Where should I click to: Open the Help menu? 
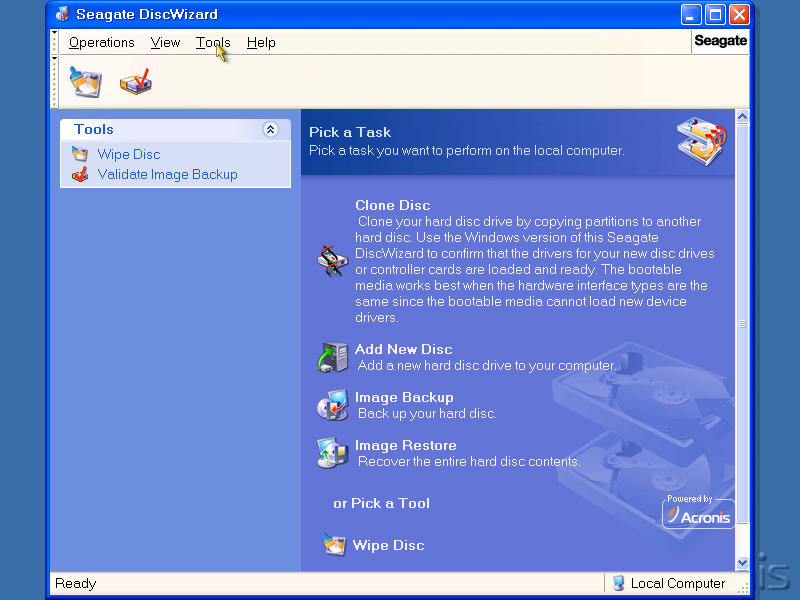coord(261,42)
